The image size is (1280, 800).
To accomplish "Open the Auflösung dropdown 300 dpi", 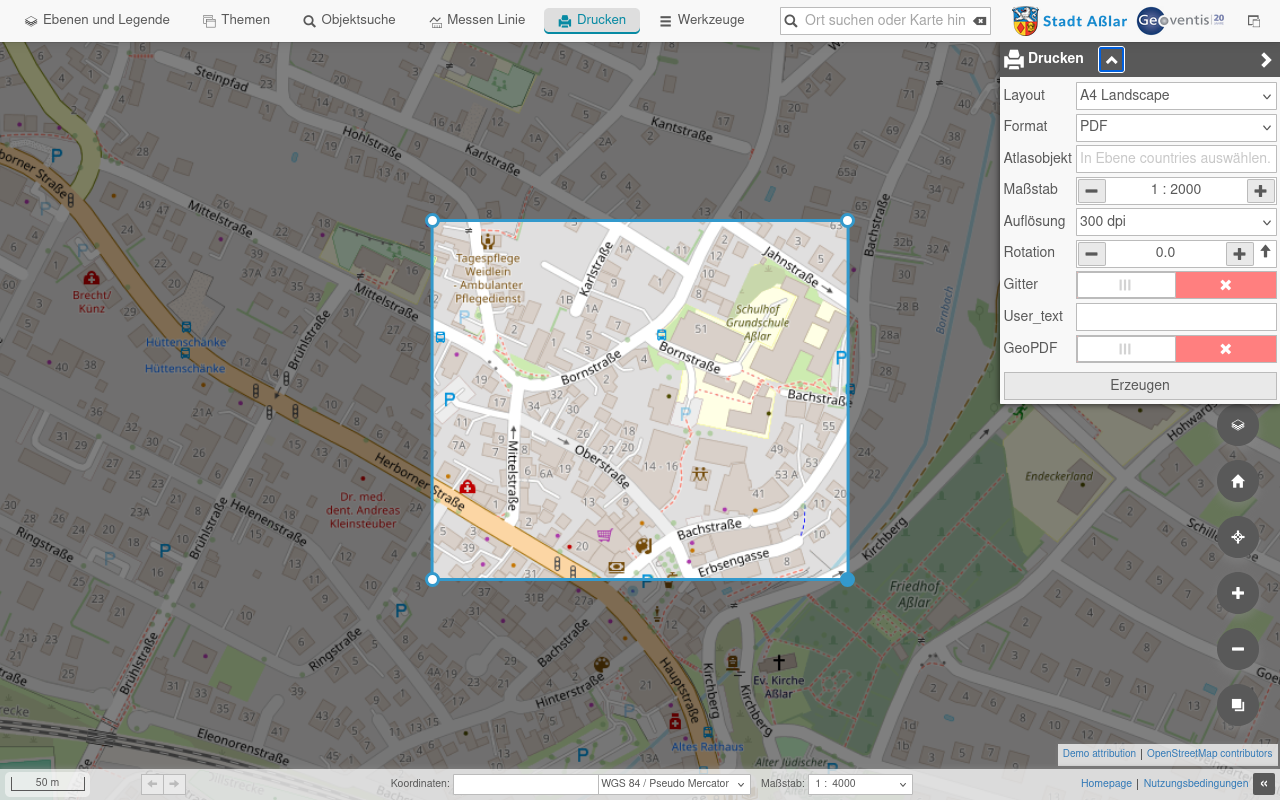I will (x=1176, y=221).
